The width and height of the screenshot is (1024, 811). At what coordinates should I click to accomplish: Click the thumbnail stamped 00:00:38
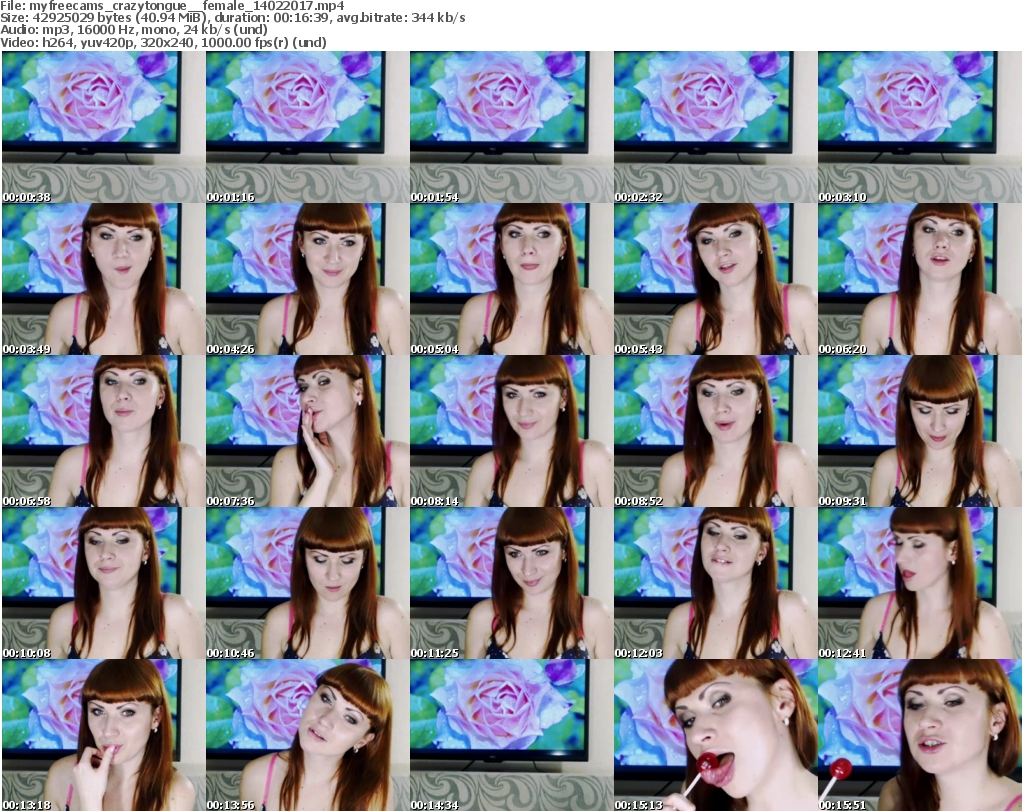pos(103,127)
